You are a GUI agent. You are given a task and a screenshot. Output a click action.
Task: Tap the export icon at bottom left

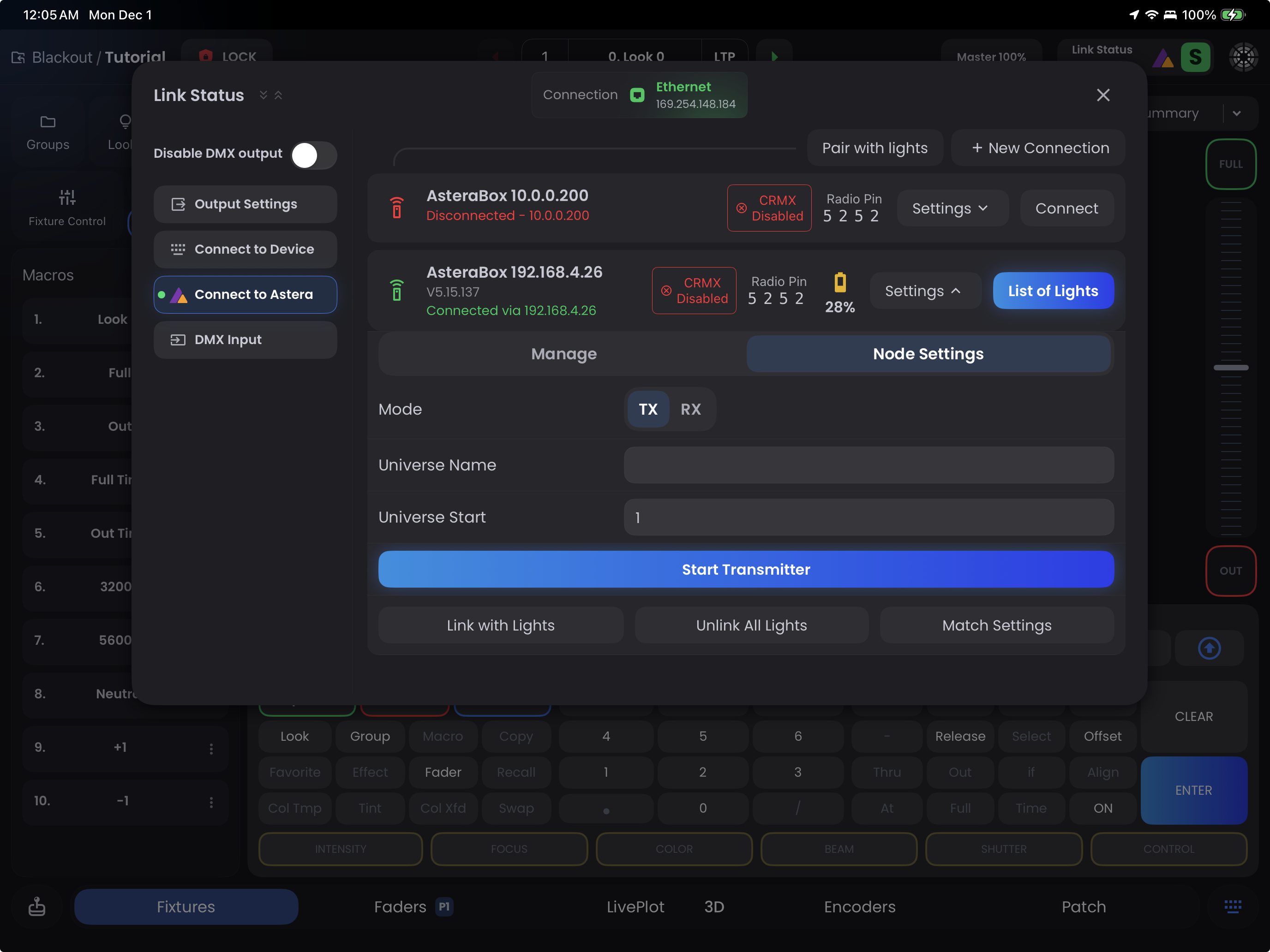click(x=37, y=907)
